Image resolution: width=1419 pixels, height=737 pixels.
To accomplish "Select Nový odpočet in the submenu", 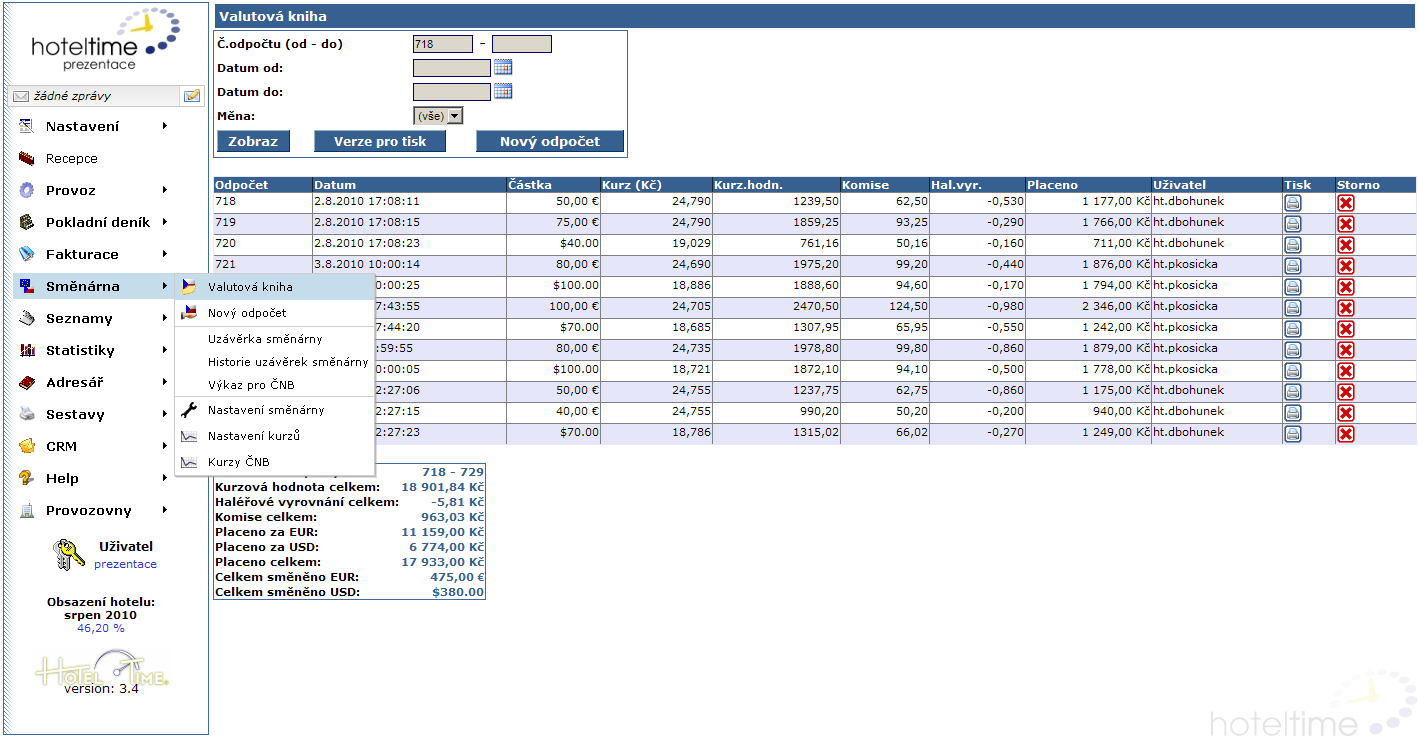I will (x=274, y=313).
